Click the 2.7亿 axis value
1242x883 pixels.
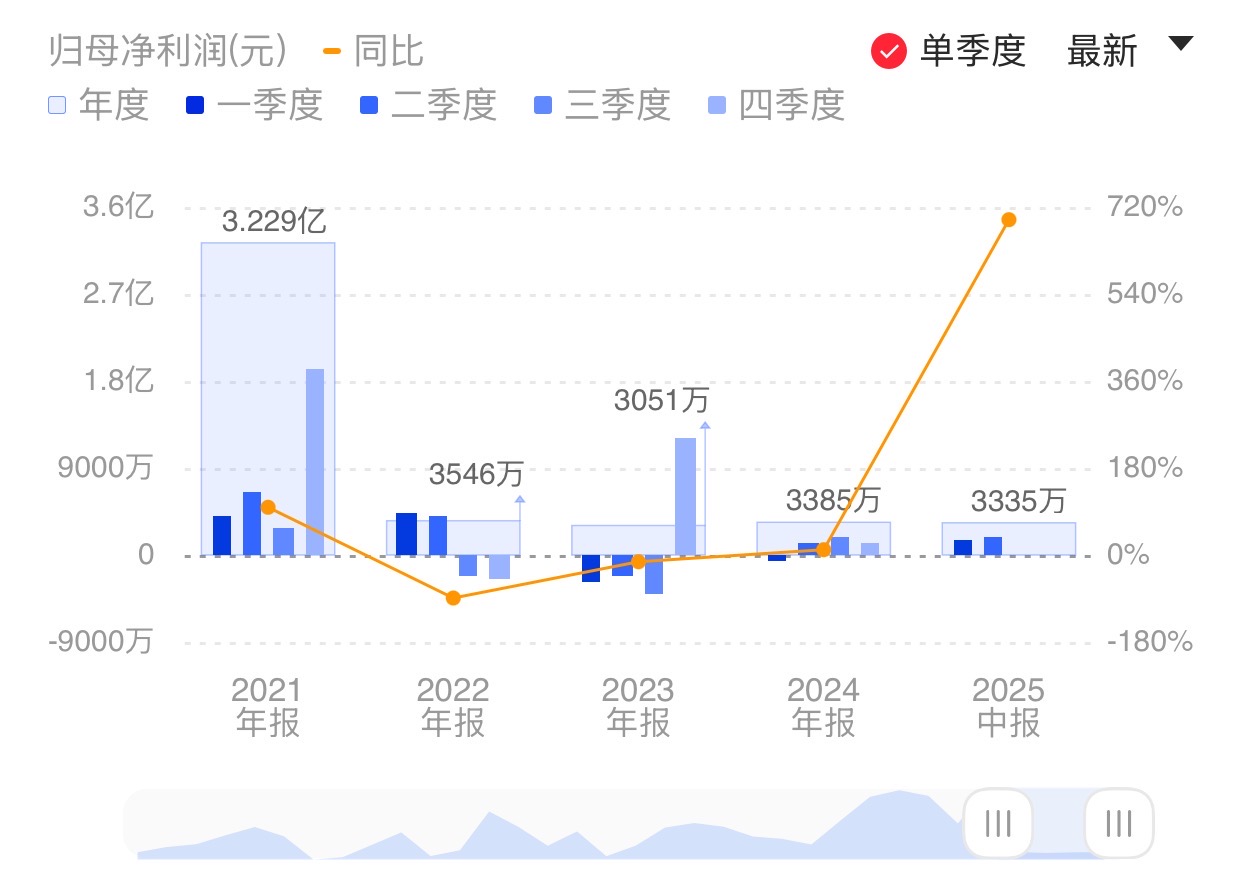pyautogui.click(x=118, y=294)
